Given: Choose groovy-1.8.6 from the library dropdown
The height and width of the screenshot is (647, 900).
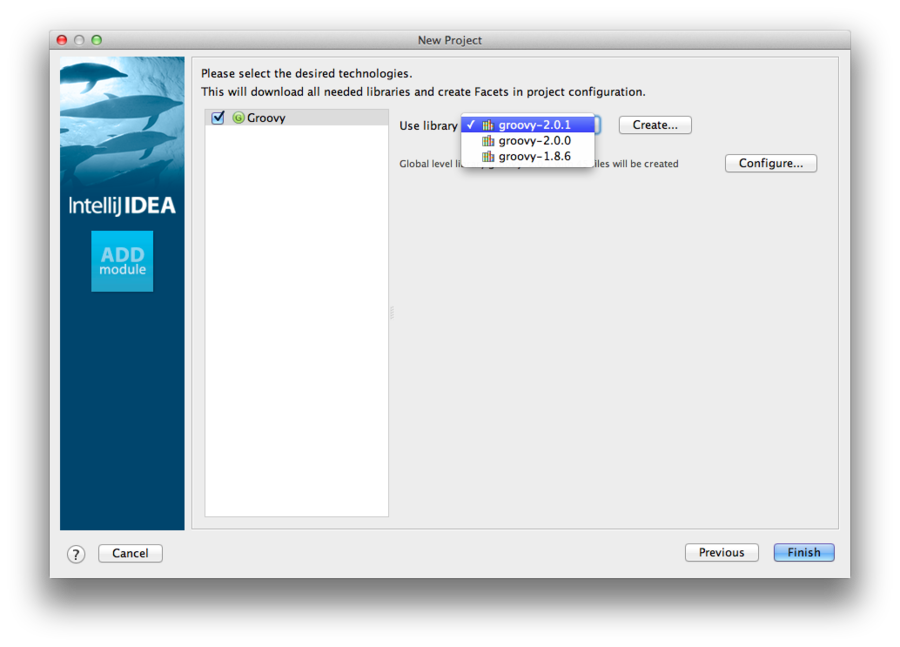Looking at the screenshot, I should coord(528,156).
